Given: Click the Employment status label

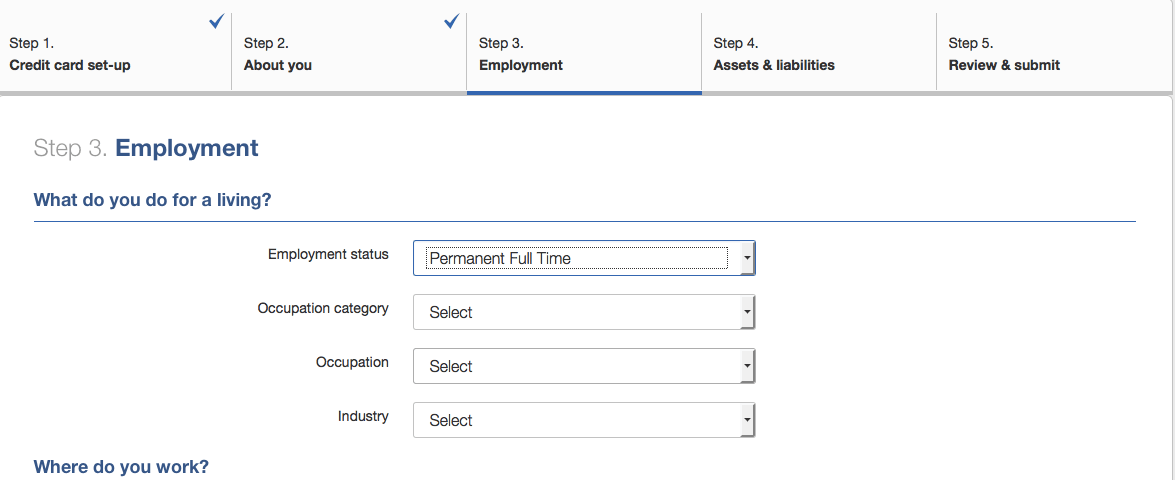Looking at the screenshot, I should point(328,255).
